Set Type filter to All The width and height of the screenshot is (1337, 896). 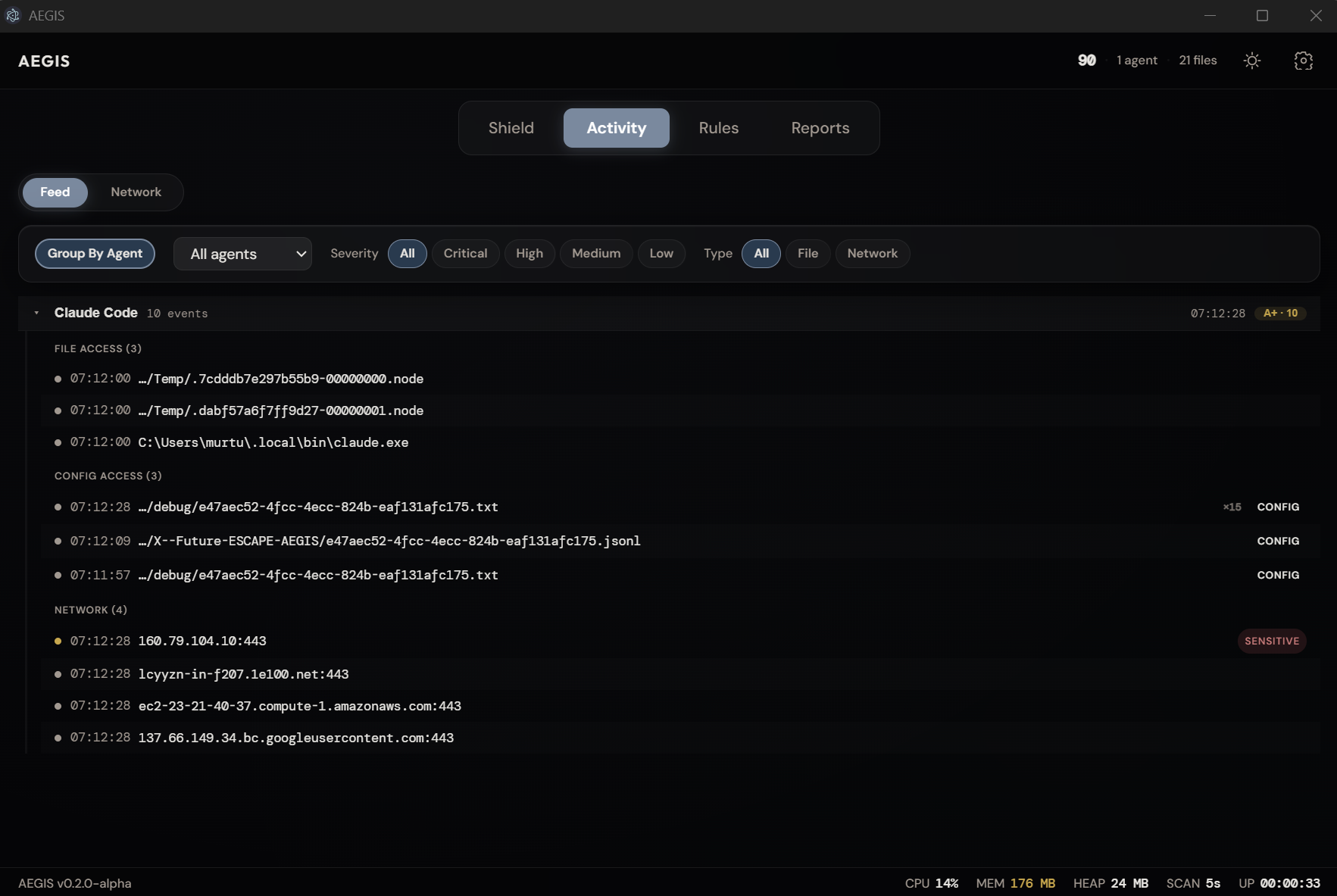coord(761,254)
